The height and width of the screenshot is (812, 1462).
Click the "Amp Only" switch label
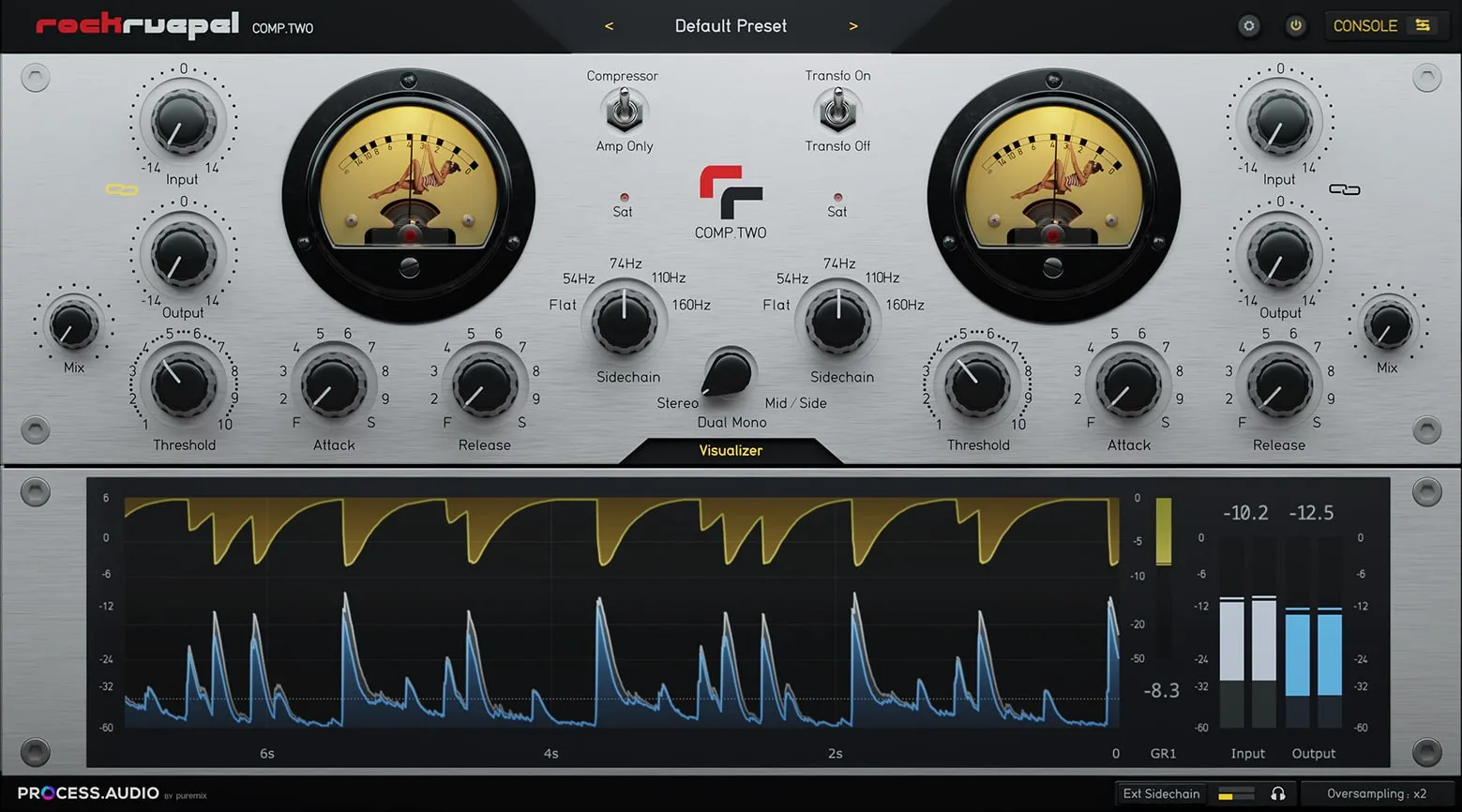coord(625,146)
